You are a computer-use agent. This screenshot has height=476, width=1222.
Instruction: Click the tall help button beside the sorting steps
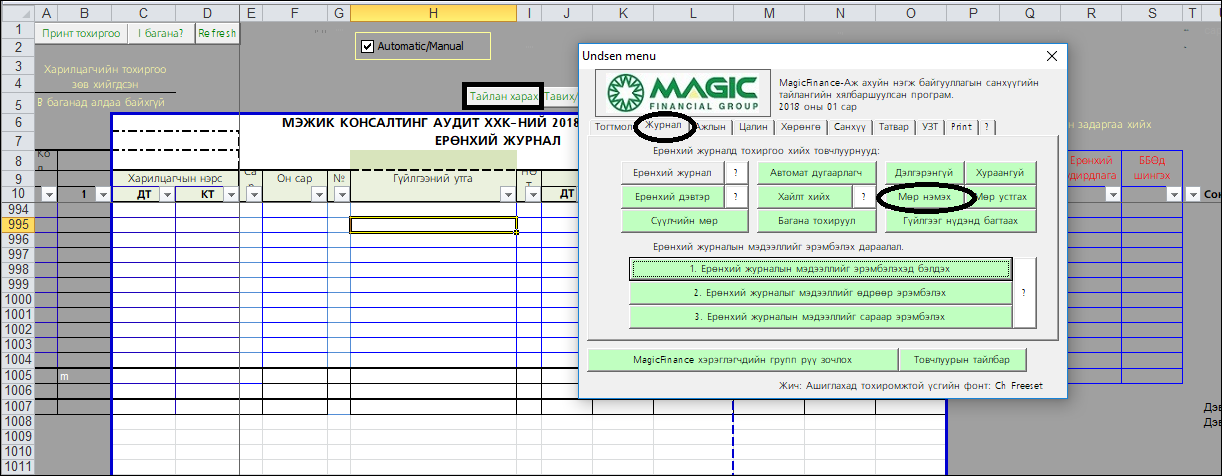click(1024, 292)
